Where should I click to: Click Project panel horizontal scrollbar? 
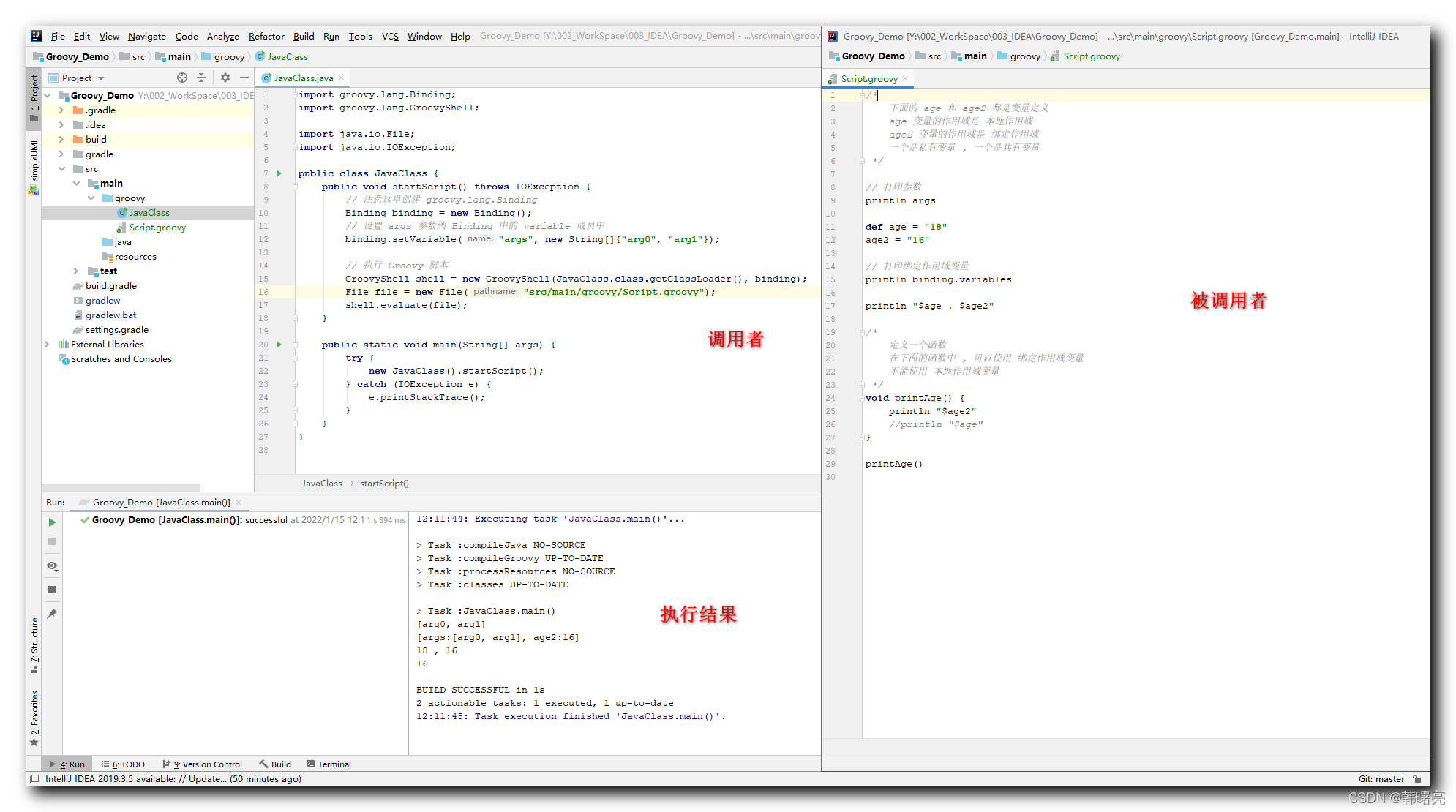pos(121,486)
